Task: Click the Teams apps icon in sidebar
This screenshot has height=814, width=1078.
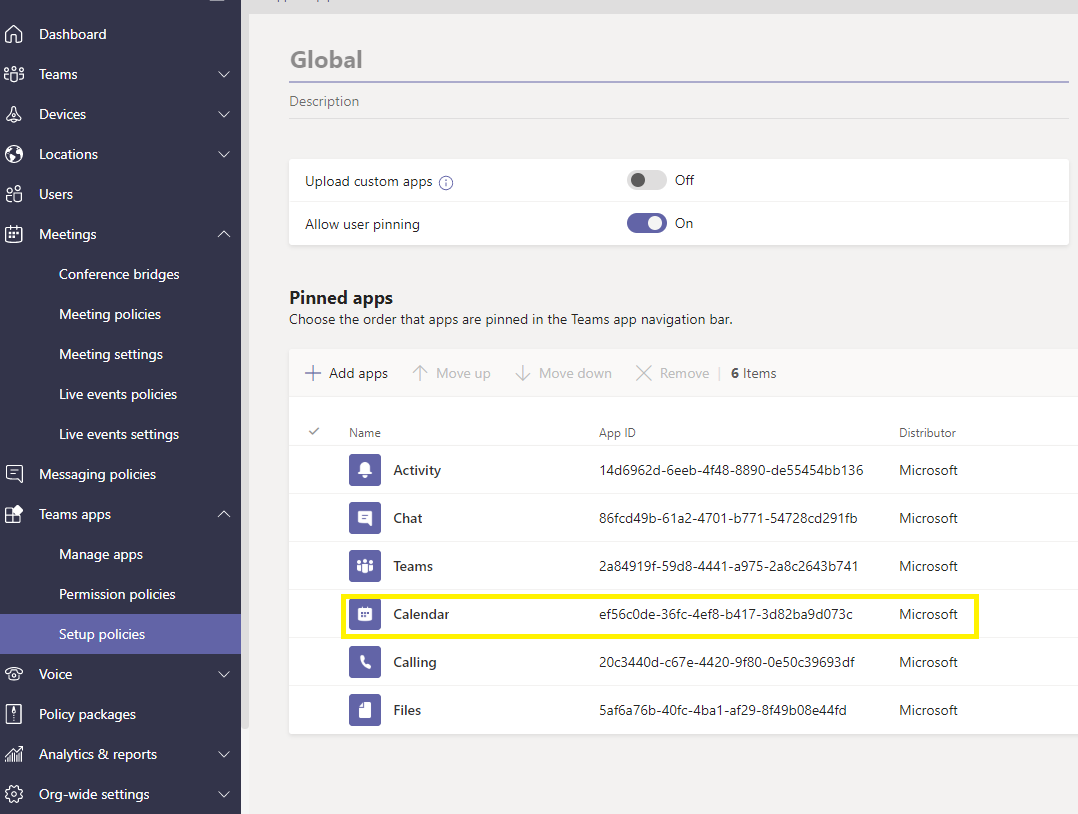Action: click(14, 514)
